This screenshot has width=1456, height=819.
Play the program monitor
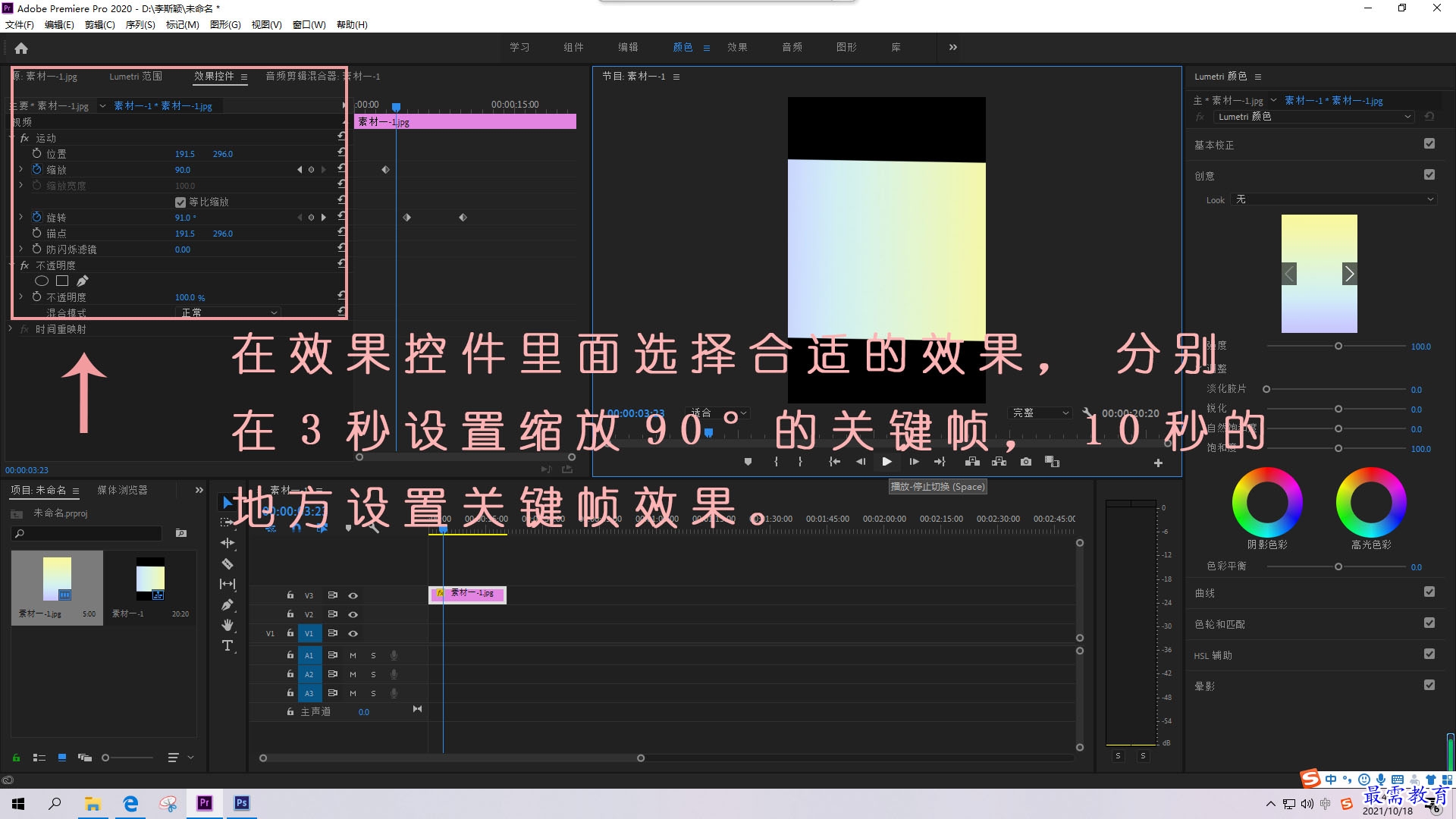coord(886,462)
